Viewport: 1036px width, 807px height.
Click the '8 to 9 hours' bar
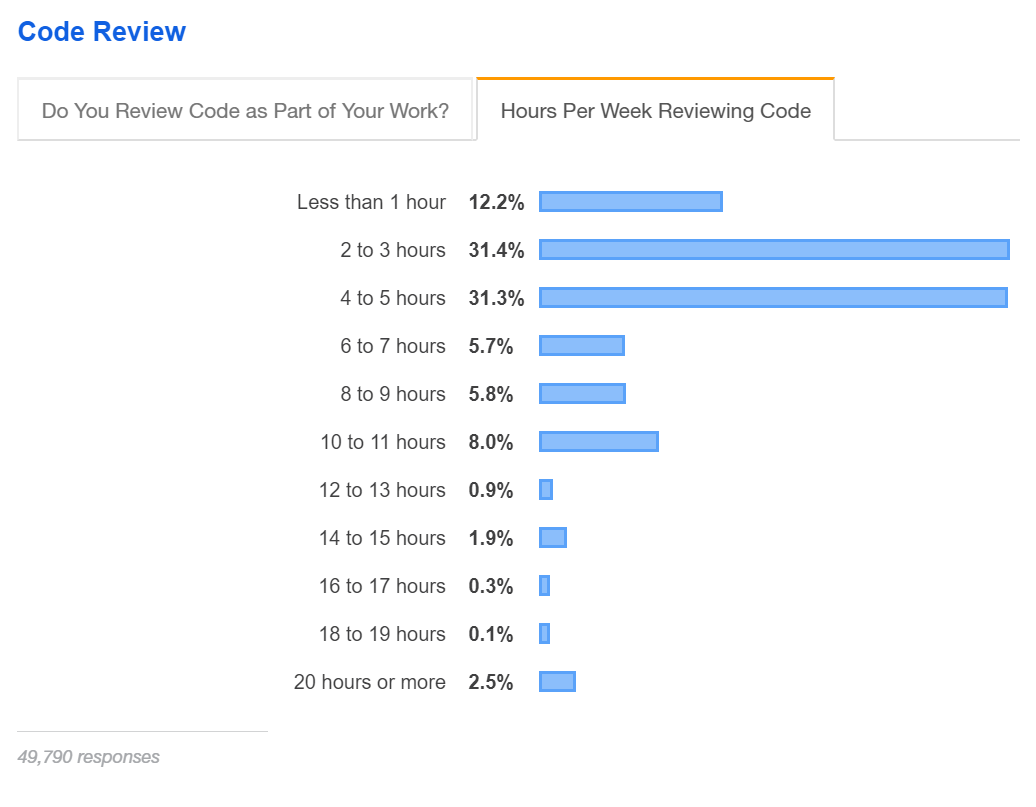tap(582, 394)
